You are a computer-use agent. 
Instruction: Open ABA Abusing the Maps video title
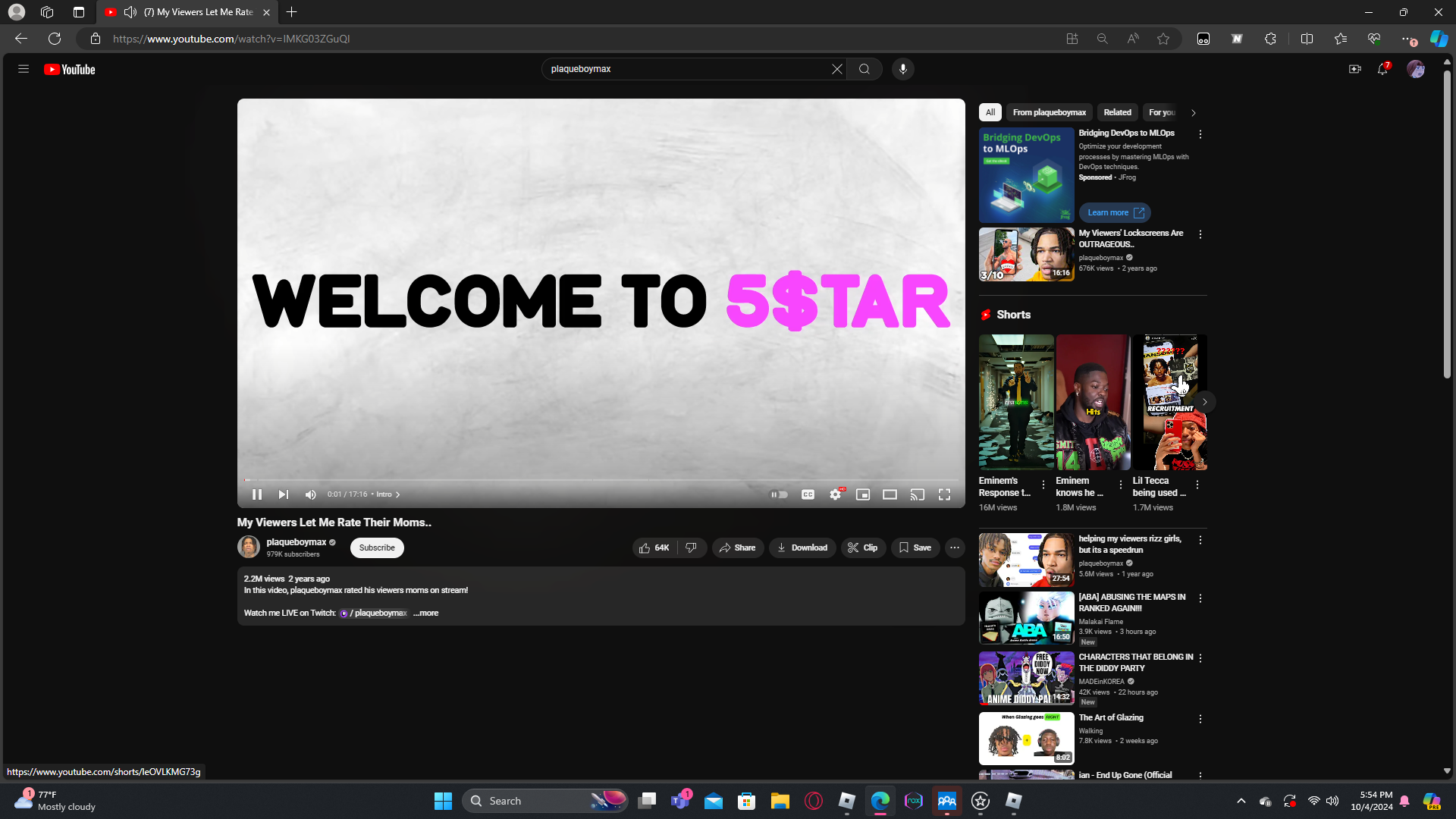(1132, 603)
